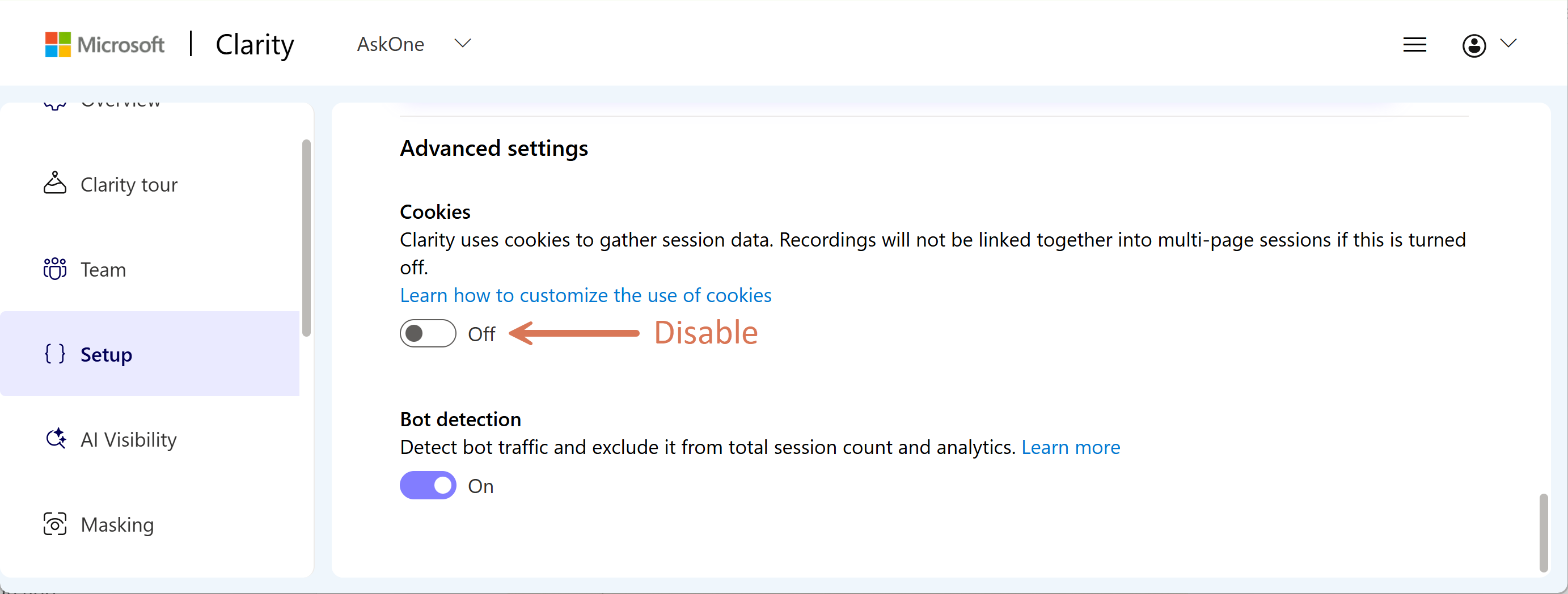Disable the Bot detection toggle
Image resolution: width=1568 pixels, height=594 pixels.
428,485
